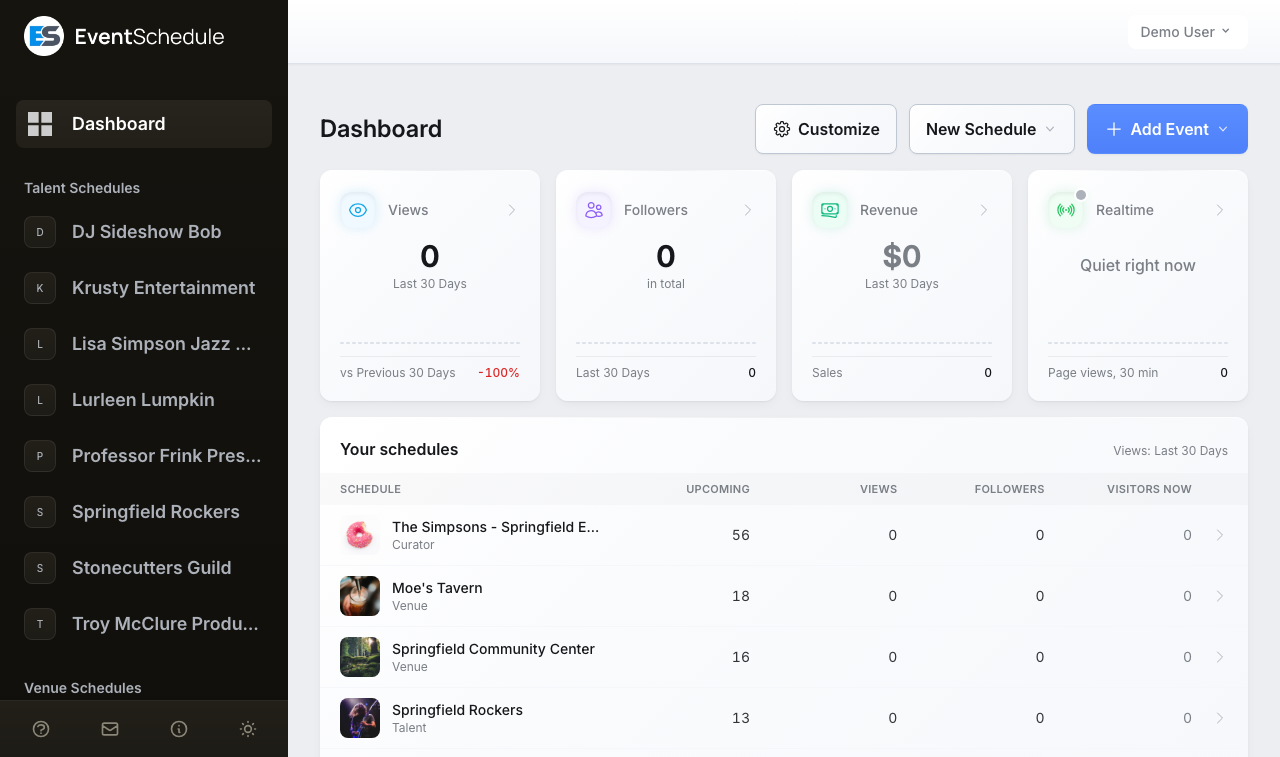
Task: Click Stonecutters Guild letter avatar
Action: point(40,568)
